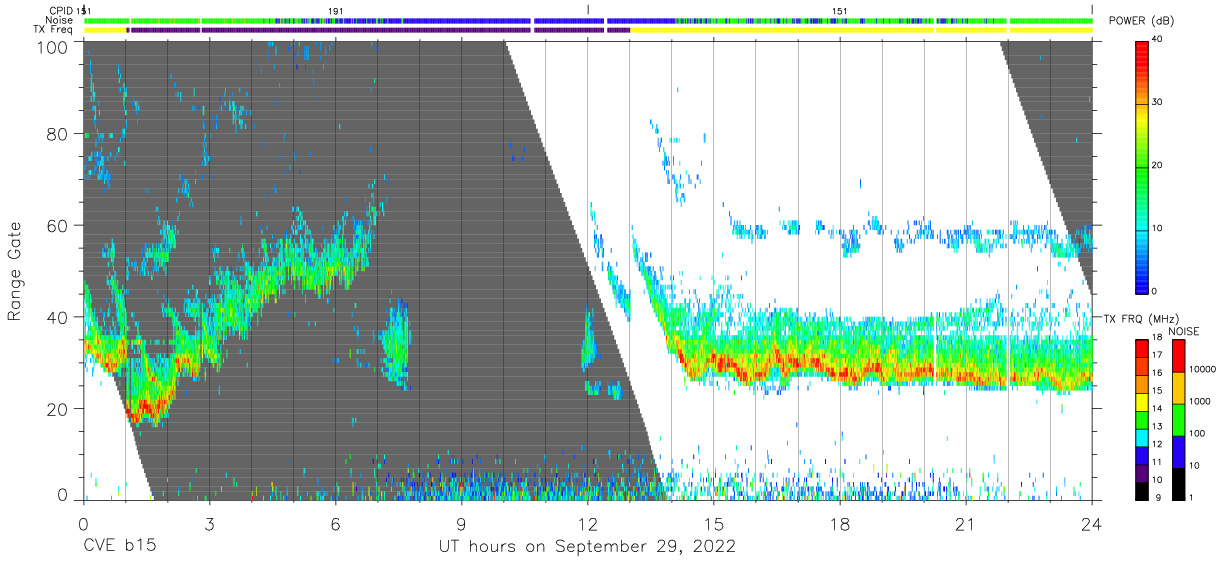Click the "20" range gate y-axis tick
Screen dimensions: 1228x567
(x=56, y=410)
